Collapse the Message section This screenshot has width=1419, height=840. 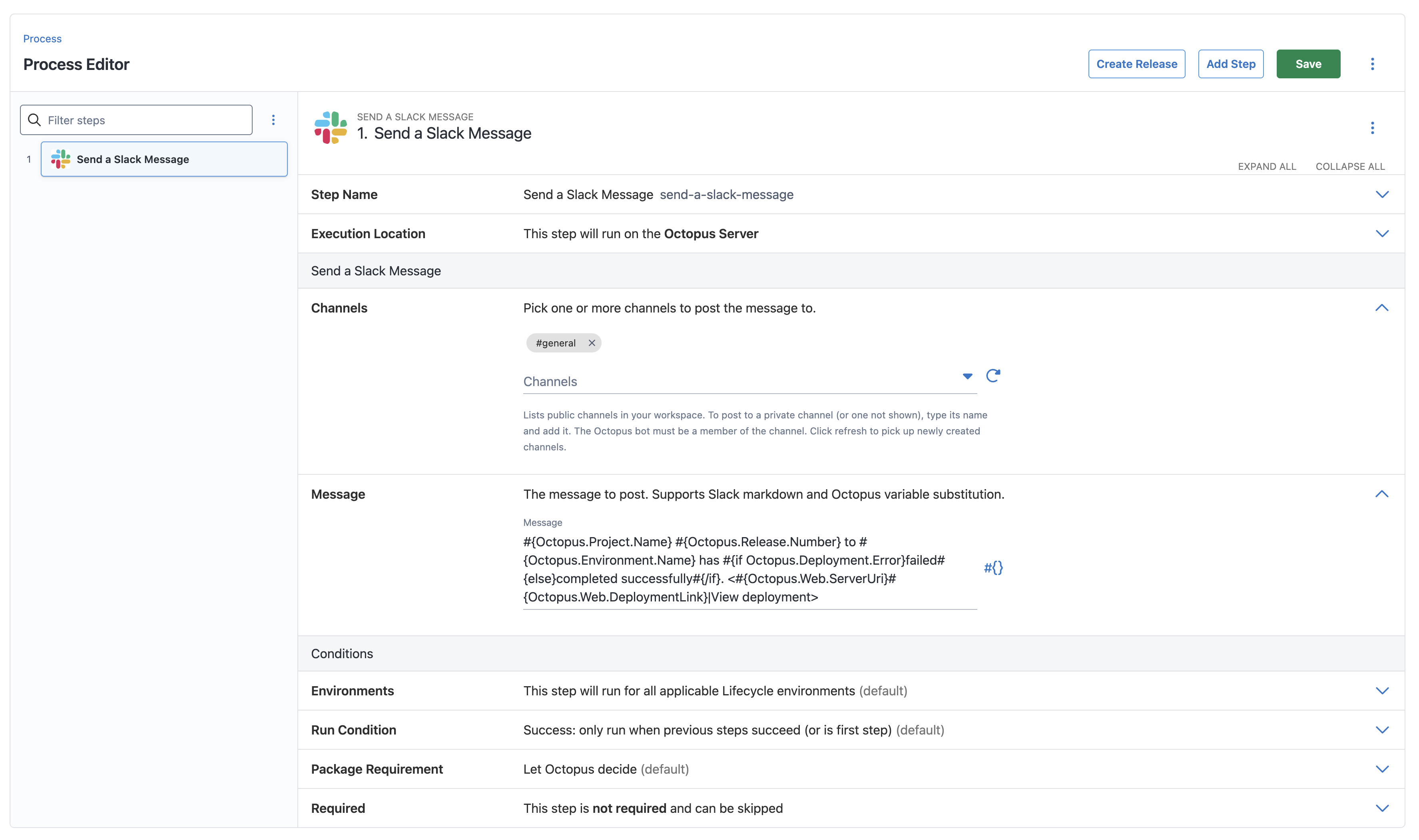pyautogui.click(x=1382, y=494)
